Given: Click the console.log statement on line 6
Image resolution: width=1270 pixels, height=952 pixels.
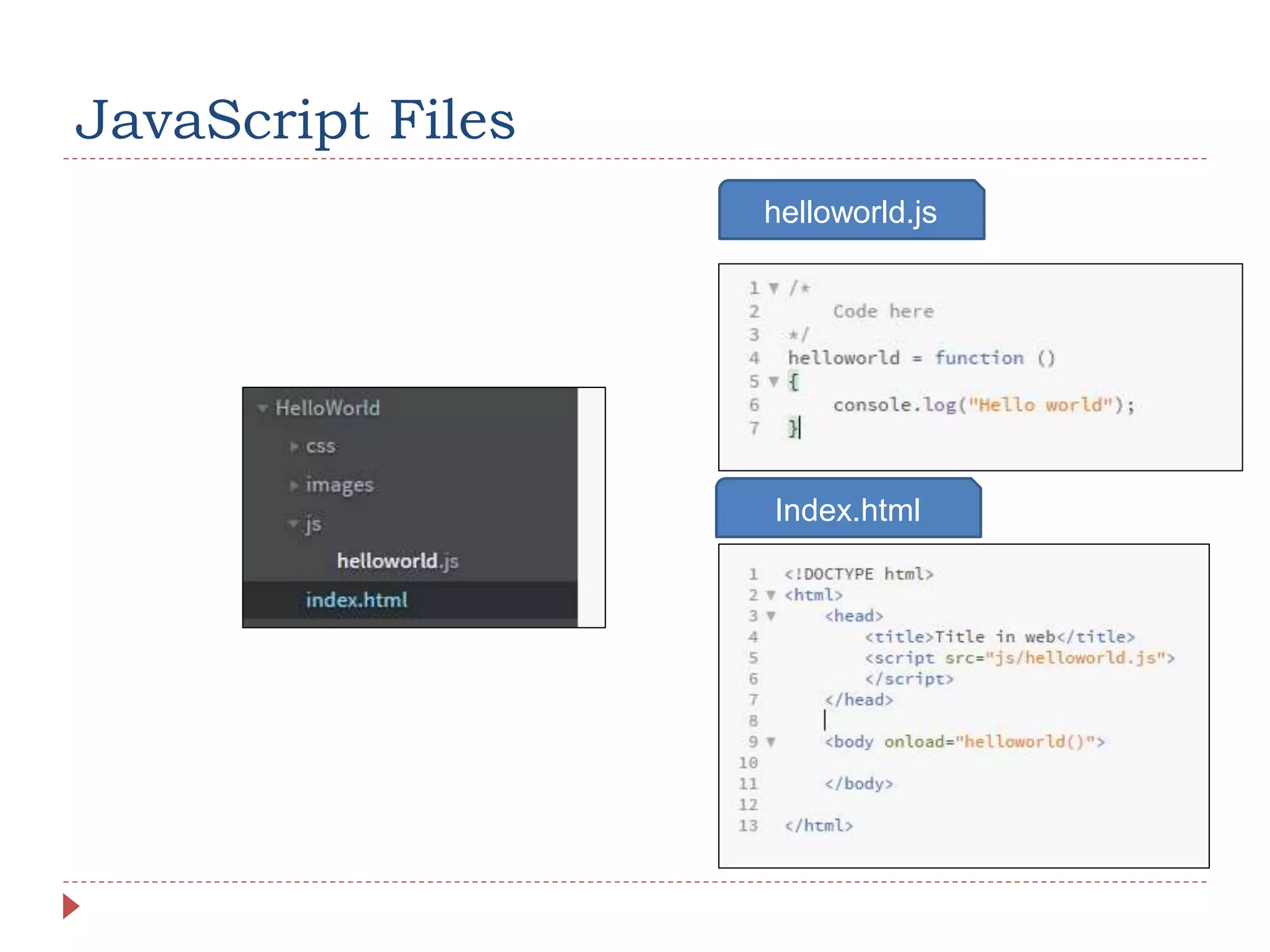Looking at the screenshot, I should point(984,405).
